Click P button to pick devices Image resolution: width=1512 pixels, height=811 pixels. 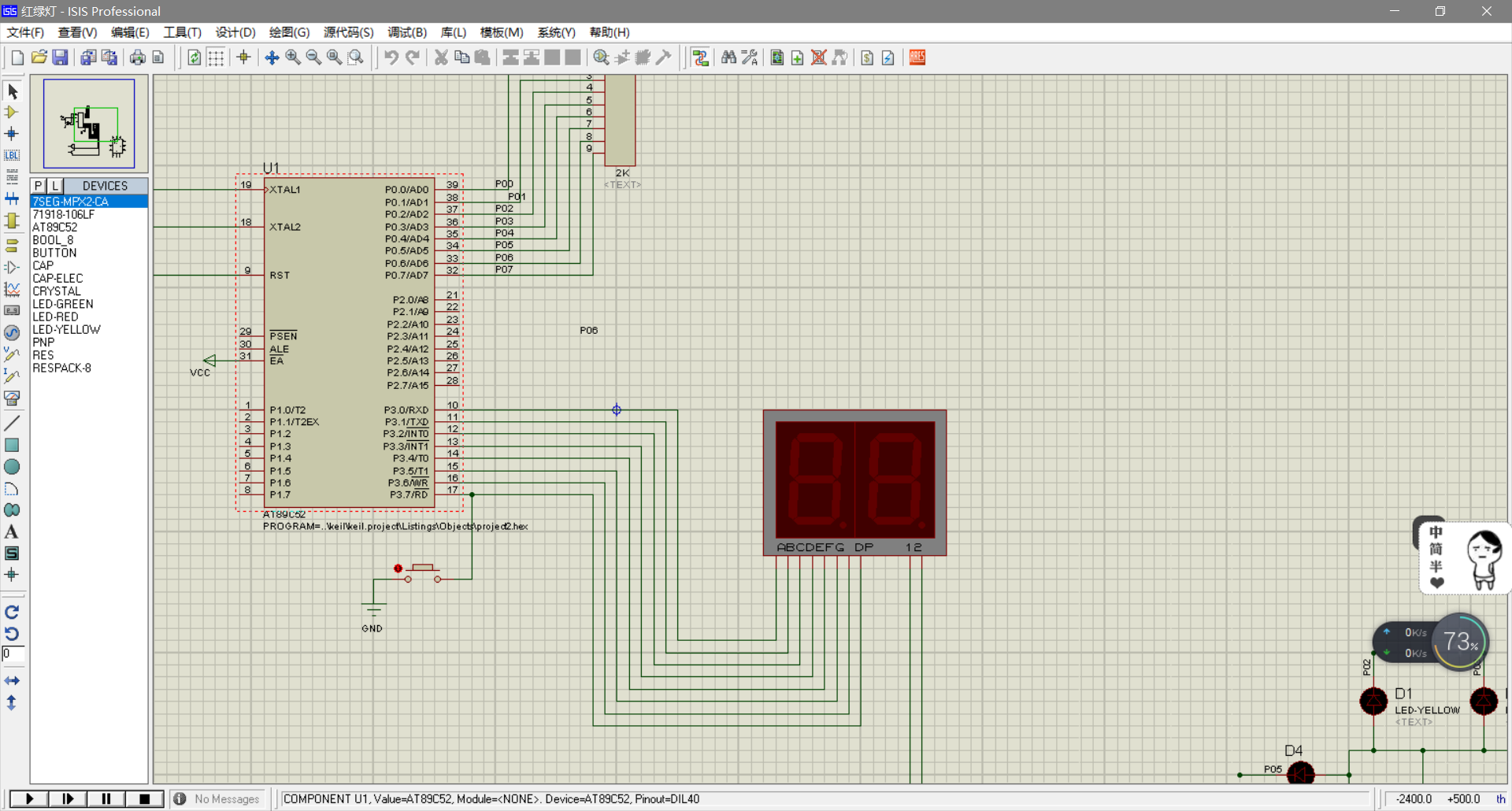39,186
